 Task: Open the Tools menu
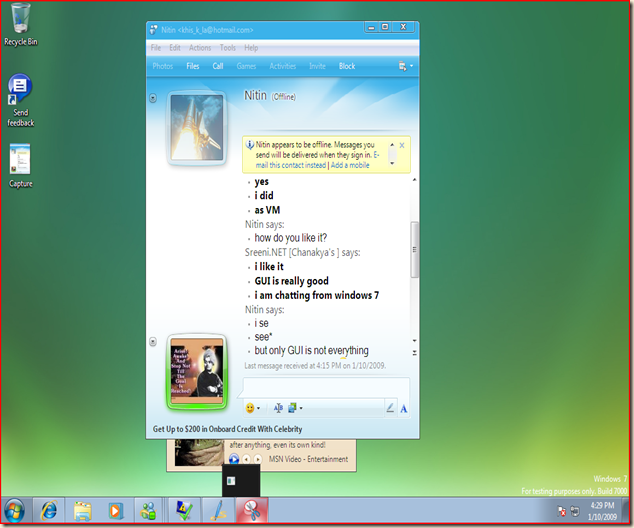[228, 48]
